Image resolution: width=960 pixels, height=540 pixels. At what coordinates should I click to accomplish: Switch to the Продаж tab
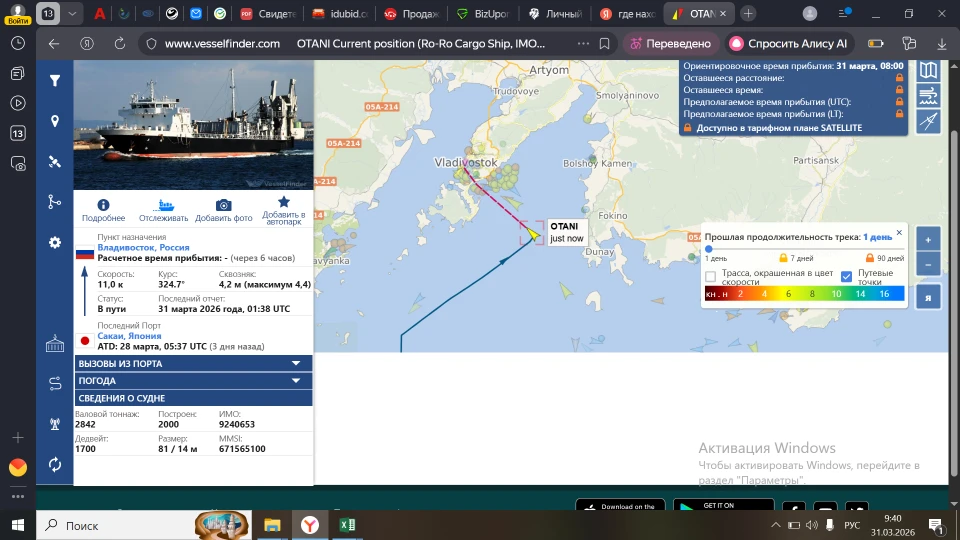[x=411, y=13]
